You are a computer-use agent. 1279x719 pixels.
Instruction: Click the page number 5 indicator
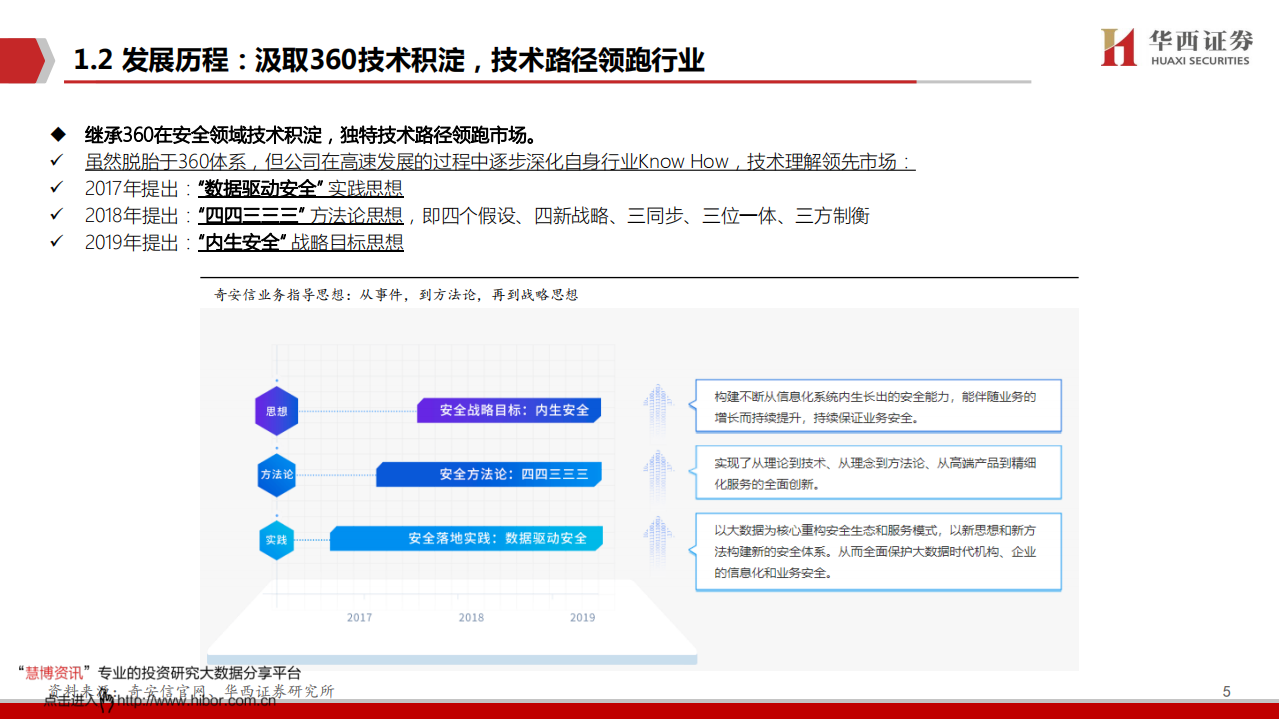[x=1226, y=690]
